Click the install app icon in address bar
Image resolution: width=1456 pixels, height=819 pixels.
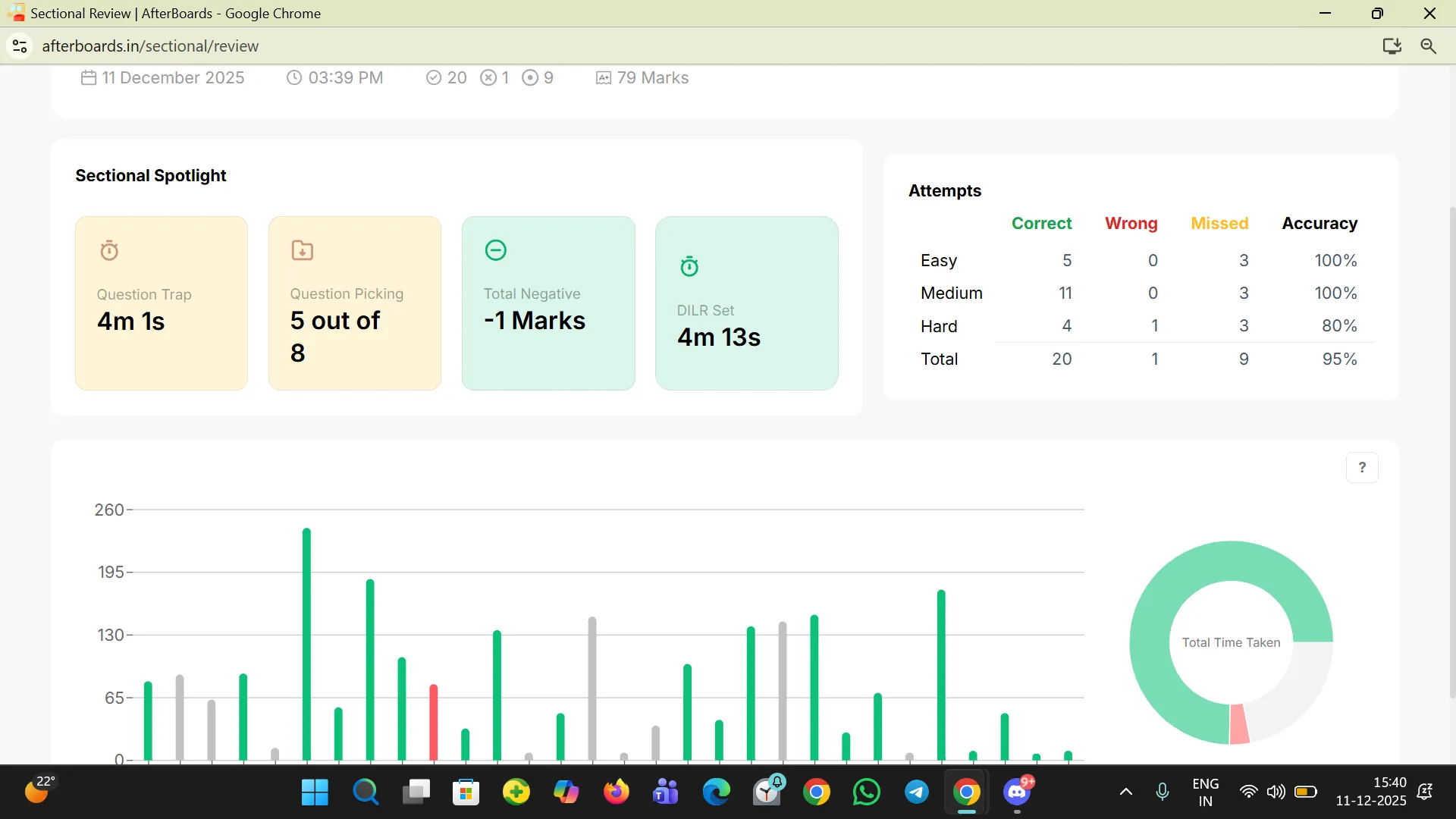click(1392, 46)
